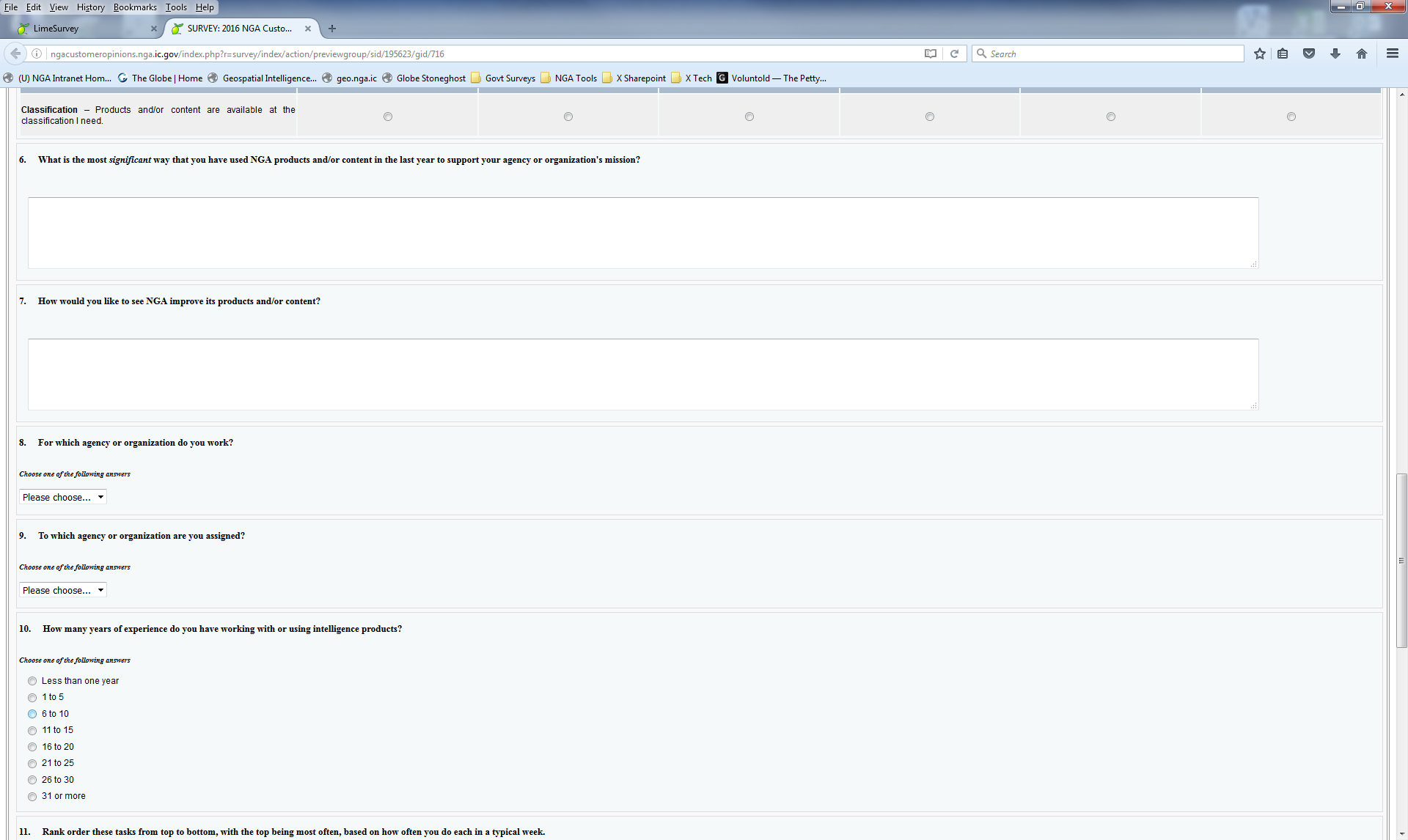Open the hamburger menu icon
The image size is (1408, 840).
coord(1392,54)
